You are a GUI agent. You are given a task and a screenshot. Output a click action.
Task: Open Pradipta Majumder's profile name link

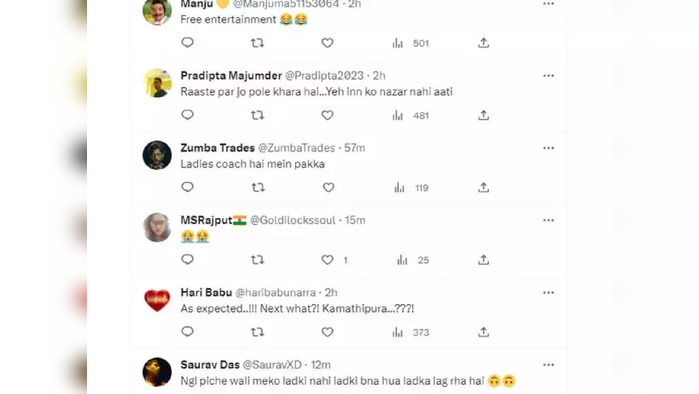point(231,75)
